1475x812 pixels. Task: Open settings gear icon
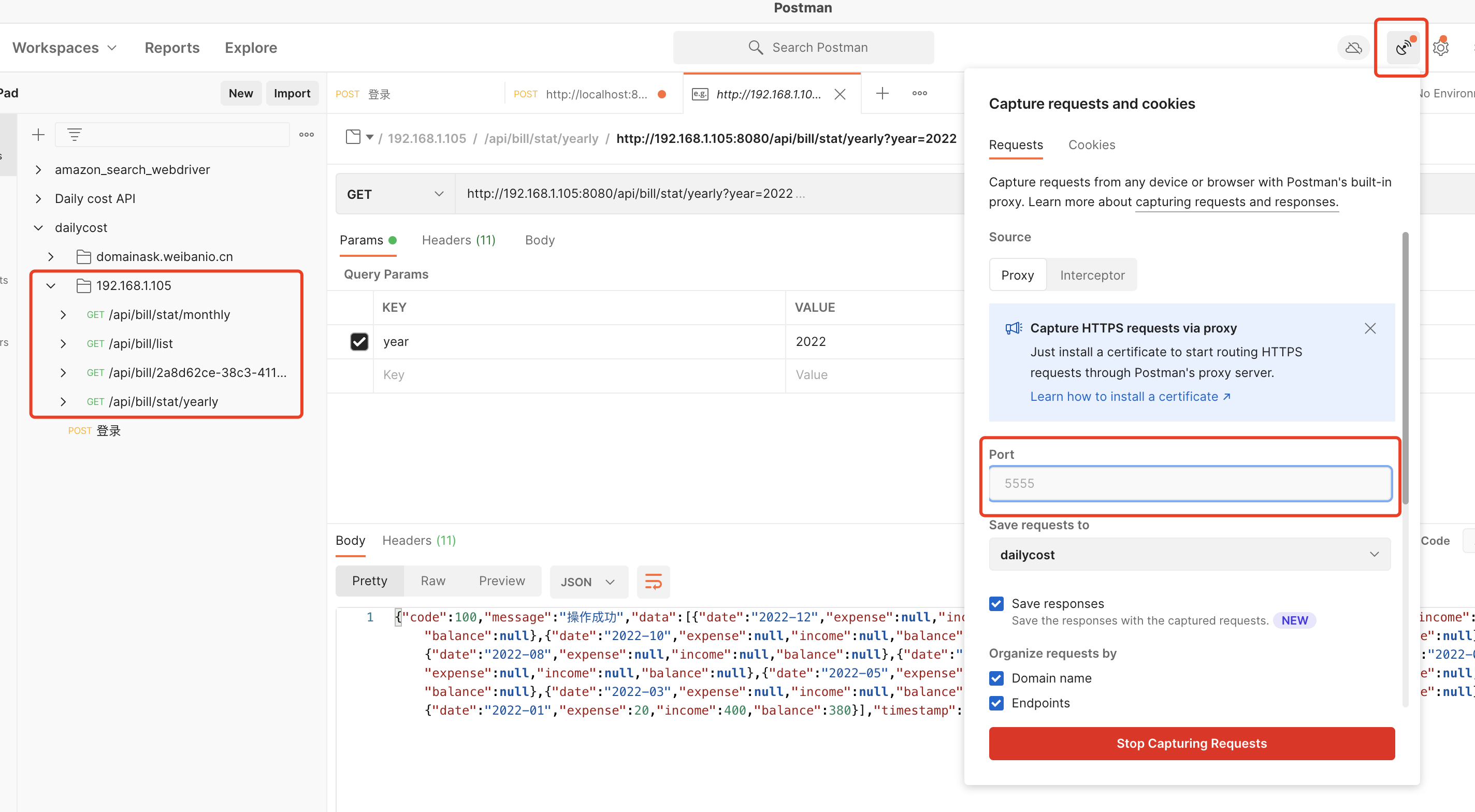(x=1441, y=48)
